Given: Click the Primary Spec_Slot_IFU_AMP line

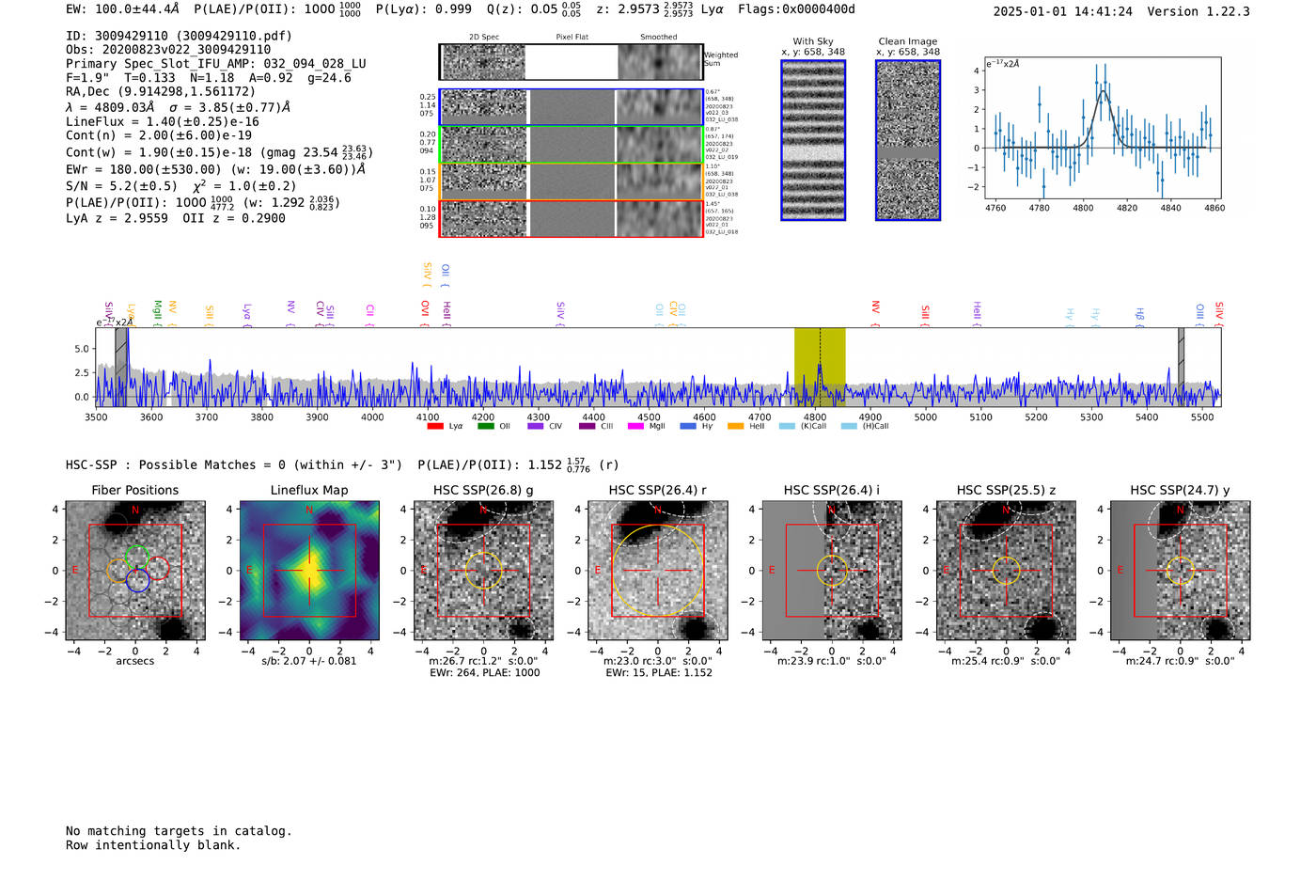Looking at the screenshot, I should click(x=216, y=64).
